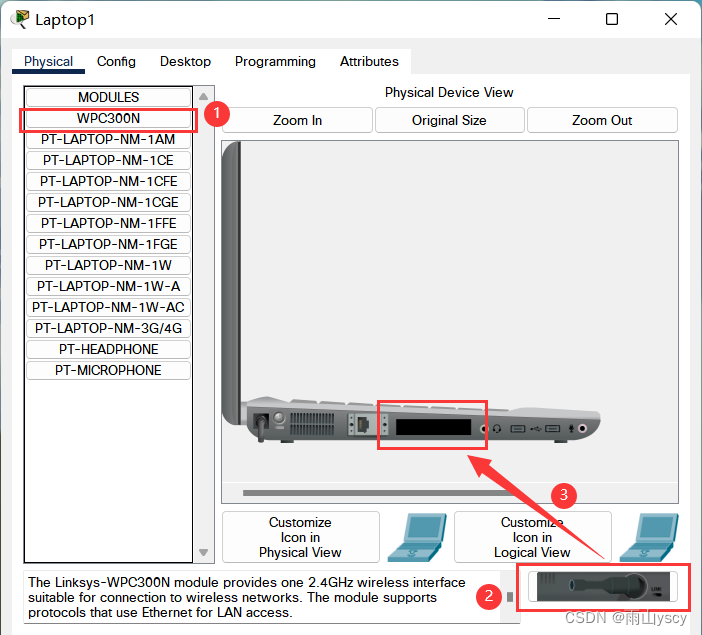Click the Zoom Out button
Image resolution: width=702 pixels, height=635 pixels.
602,120
